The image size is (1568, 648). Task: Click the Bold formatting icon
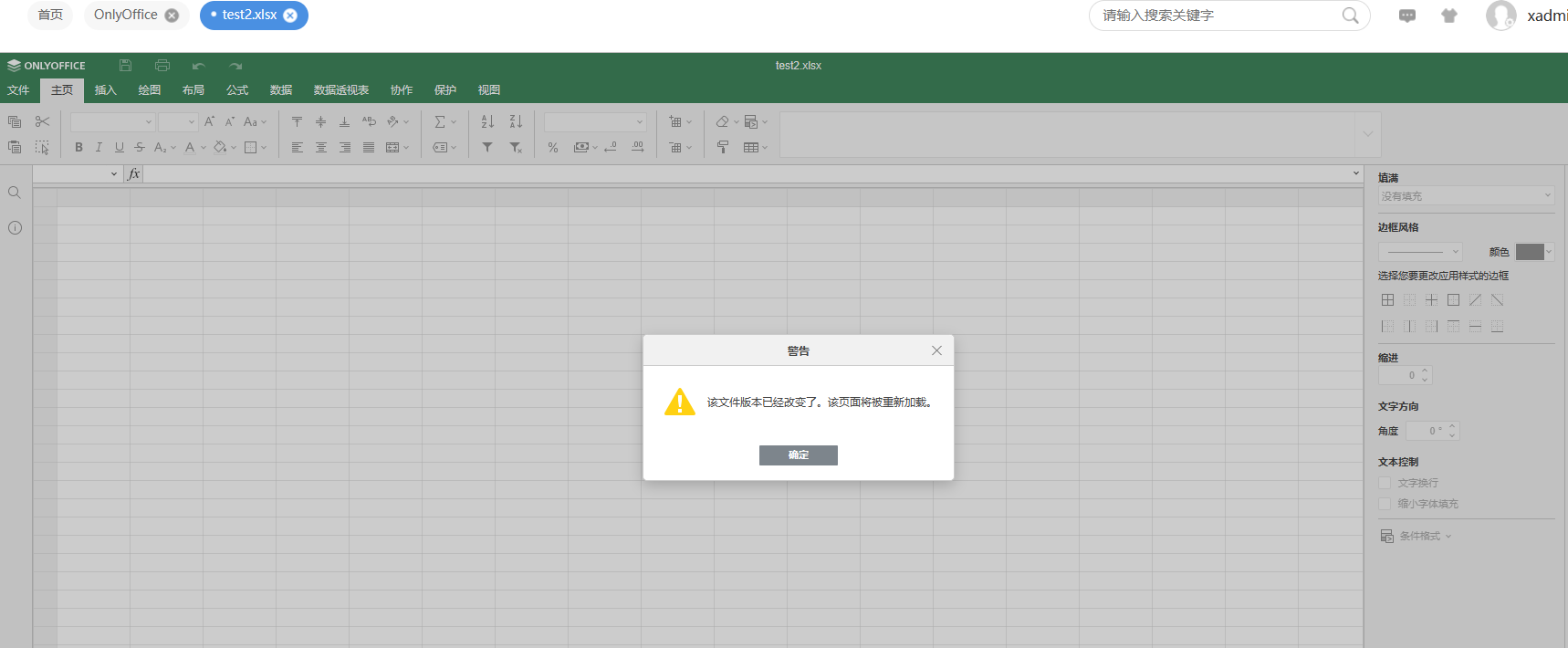point(78,147)
